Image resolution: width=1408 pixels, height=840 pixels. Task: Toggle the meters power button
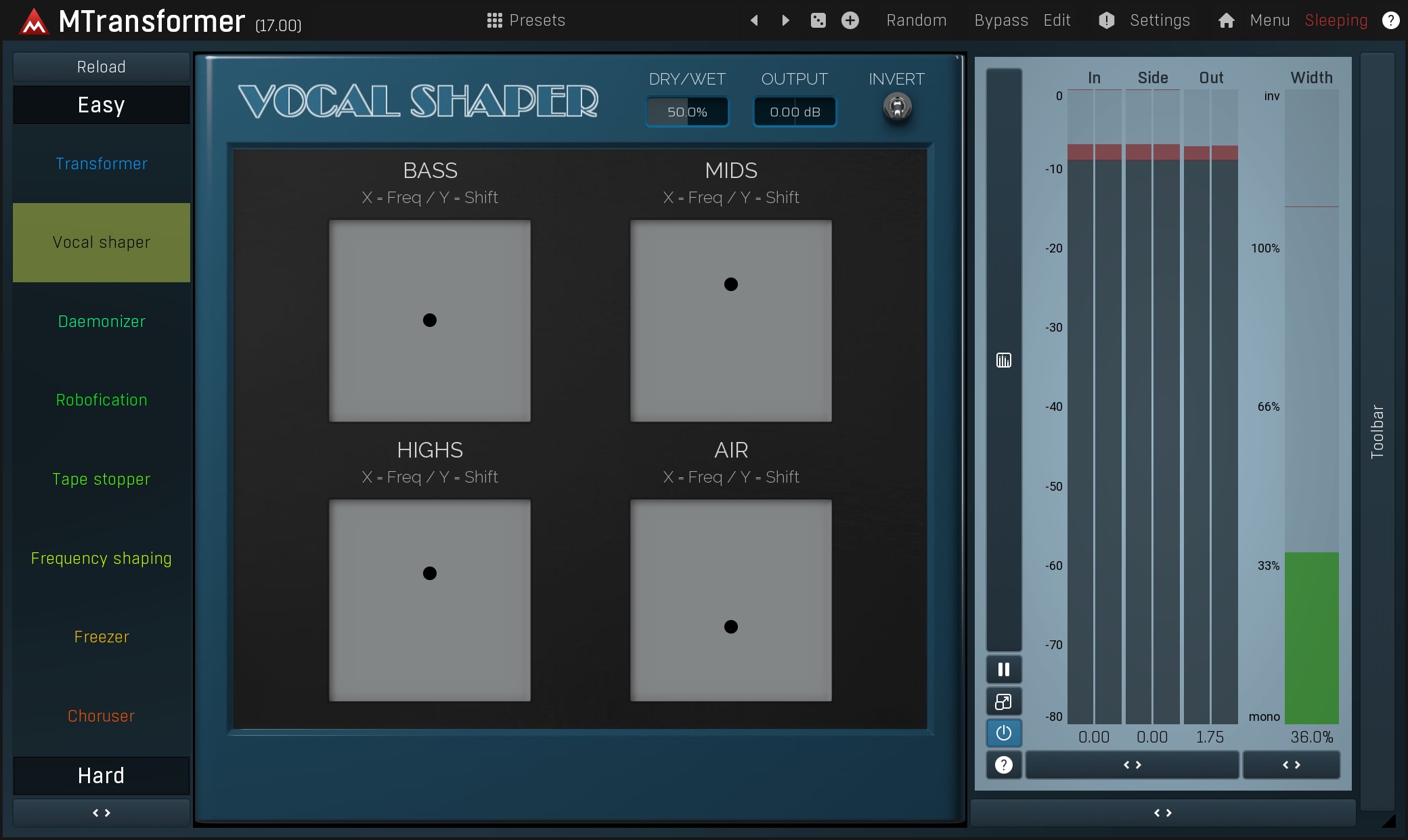tap(1003, 733)
